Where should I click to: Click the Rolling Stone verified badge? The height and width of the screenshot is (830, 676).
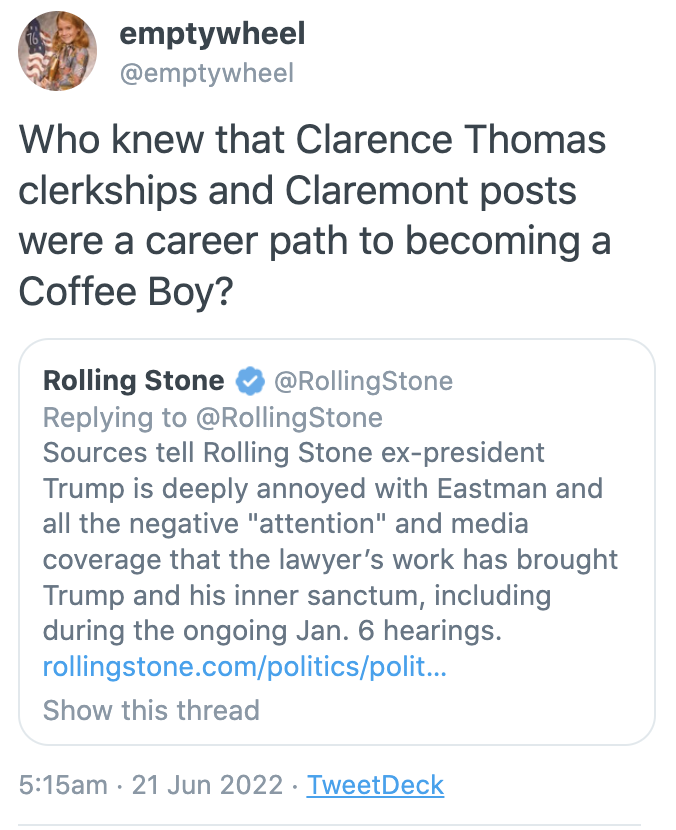pyautogui.click(x=250, y=381)
